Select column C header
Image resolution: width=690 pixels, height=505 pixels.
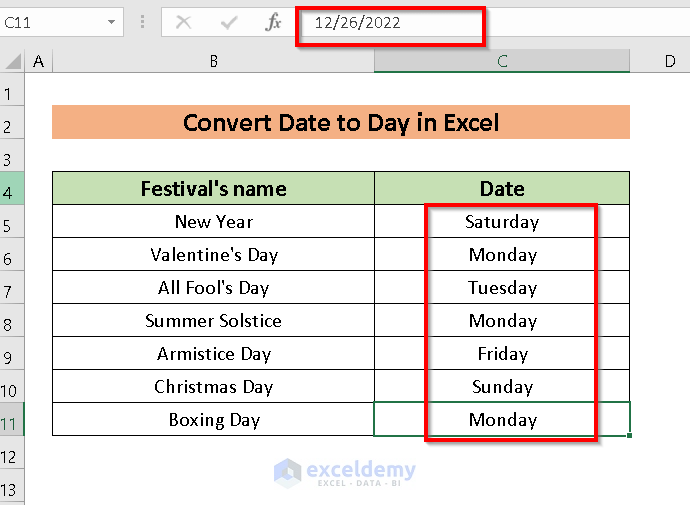502,61
